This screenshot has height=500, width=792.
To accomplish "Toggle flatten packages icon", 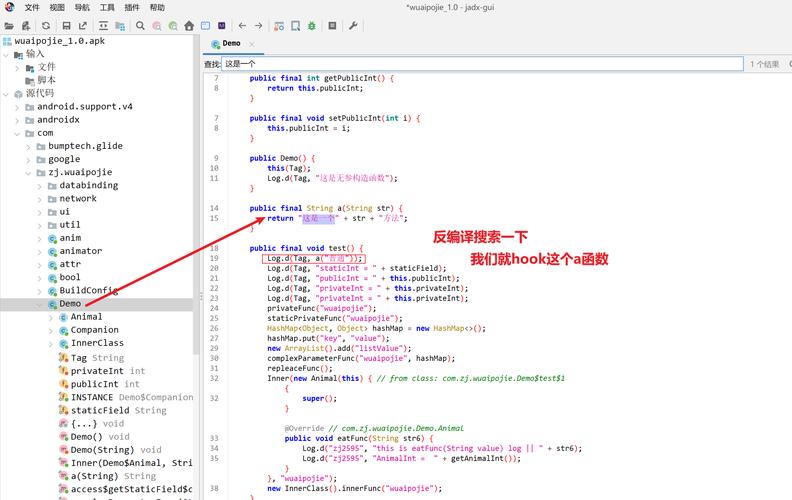I will click(120, 26).
